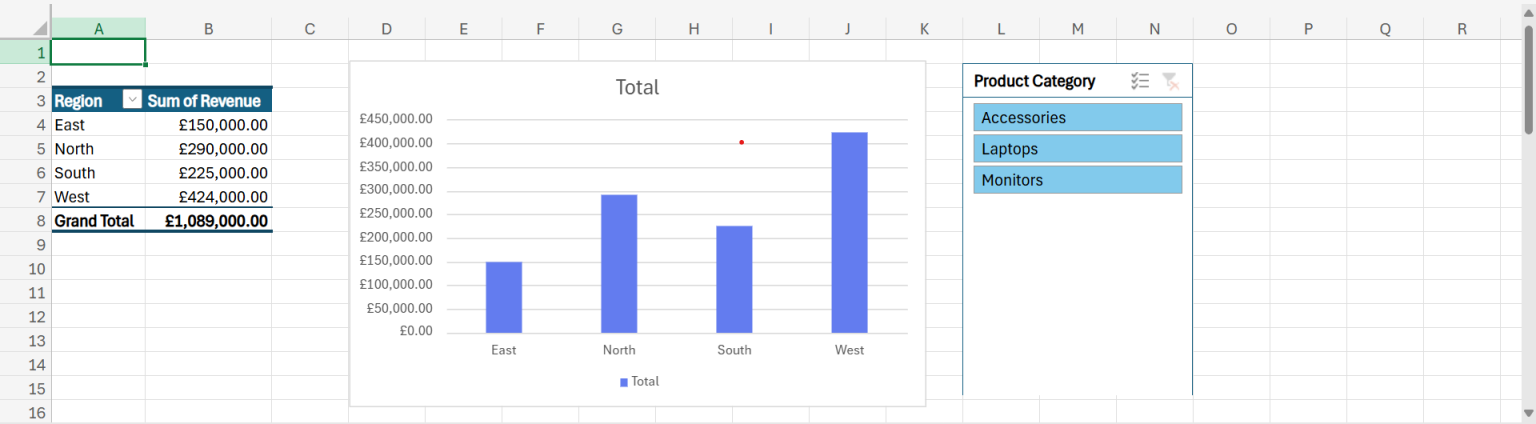Viewport: 1536px width, 424px height.
Task: Select column C header
Action: [x=310, y=29]
